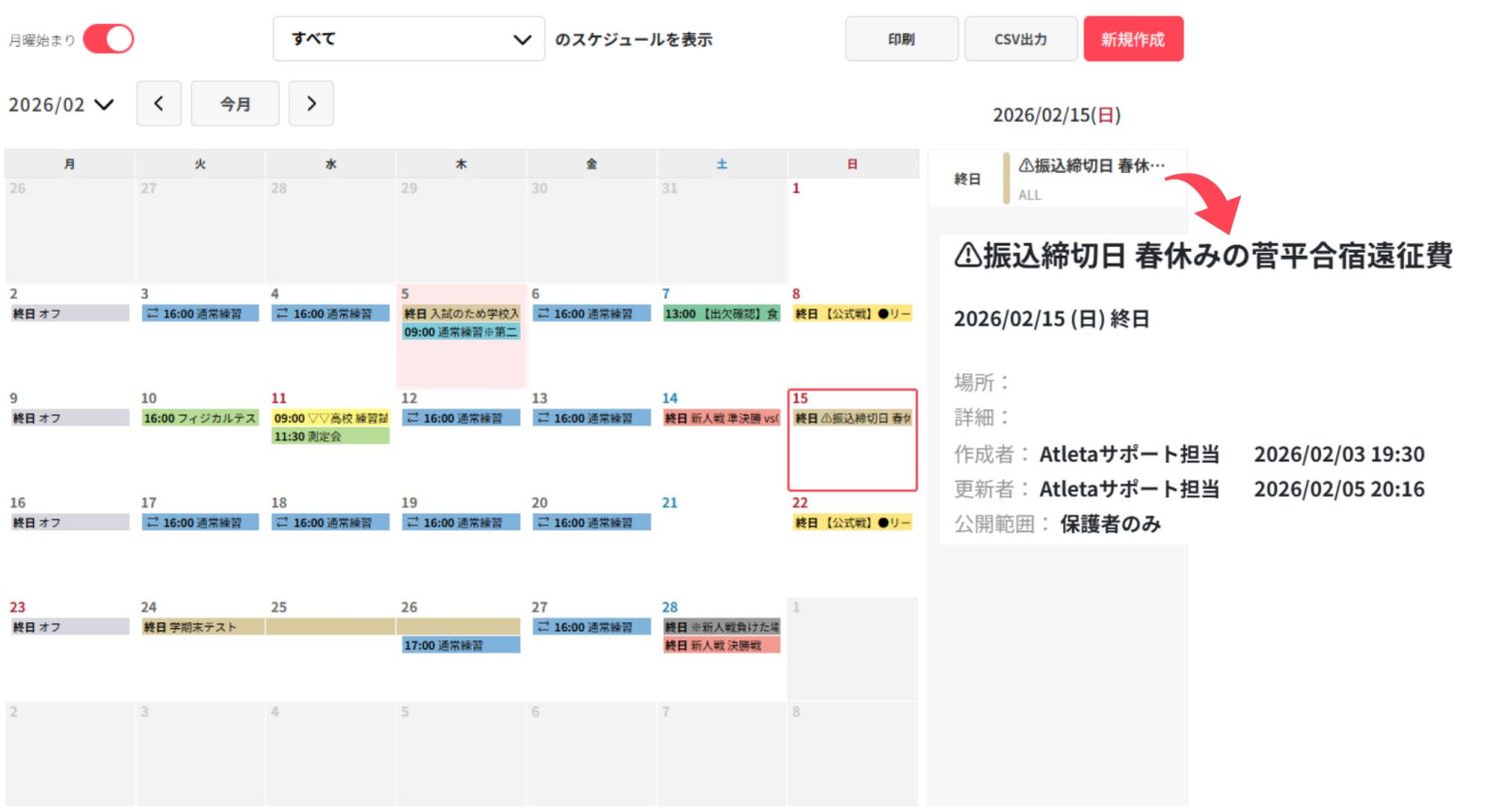Go to next month with right chevron

pyautogui.click(x=311, y=104)
